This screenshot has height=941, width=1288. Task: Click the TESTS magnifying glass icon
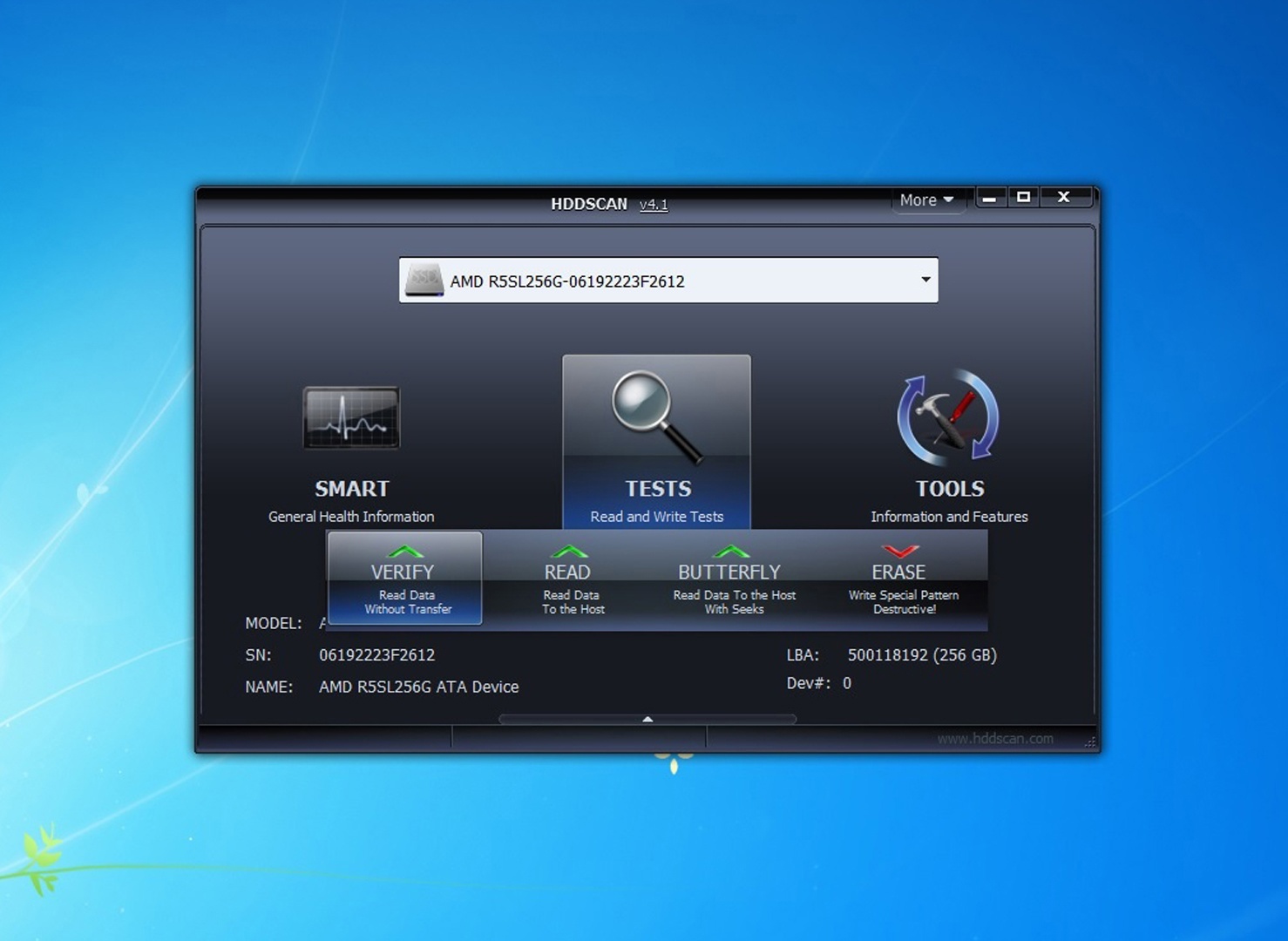click(656, 416)
